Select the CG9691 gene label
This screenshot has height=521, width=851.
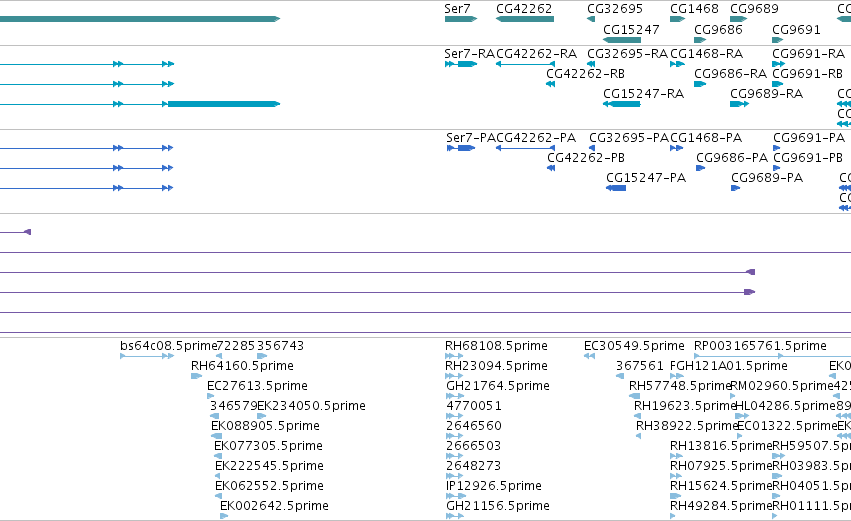(796, 29)
